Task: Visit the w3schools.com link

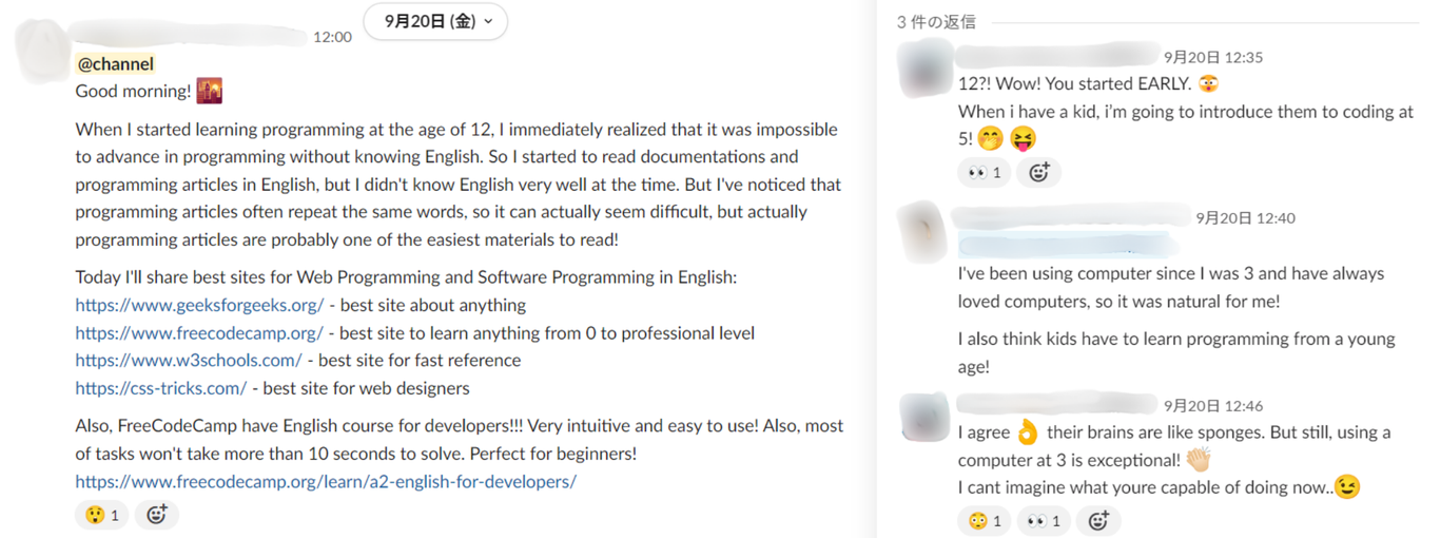Action: tap(188, 360)
